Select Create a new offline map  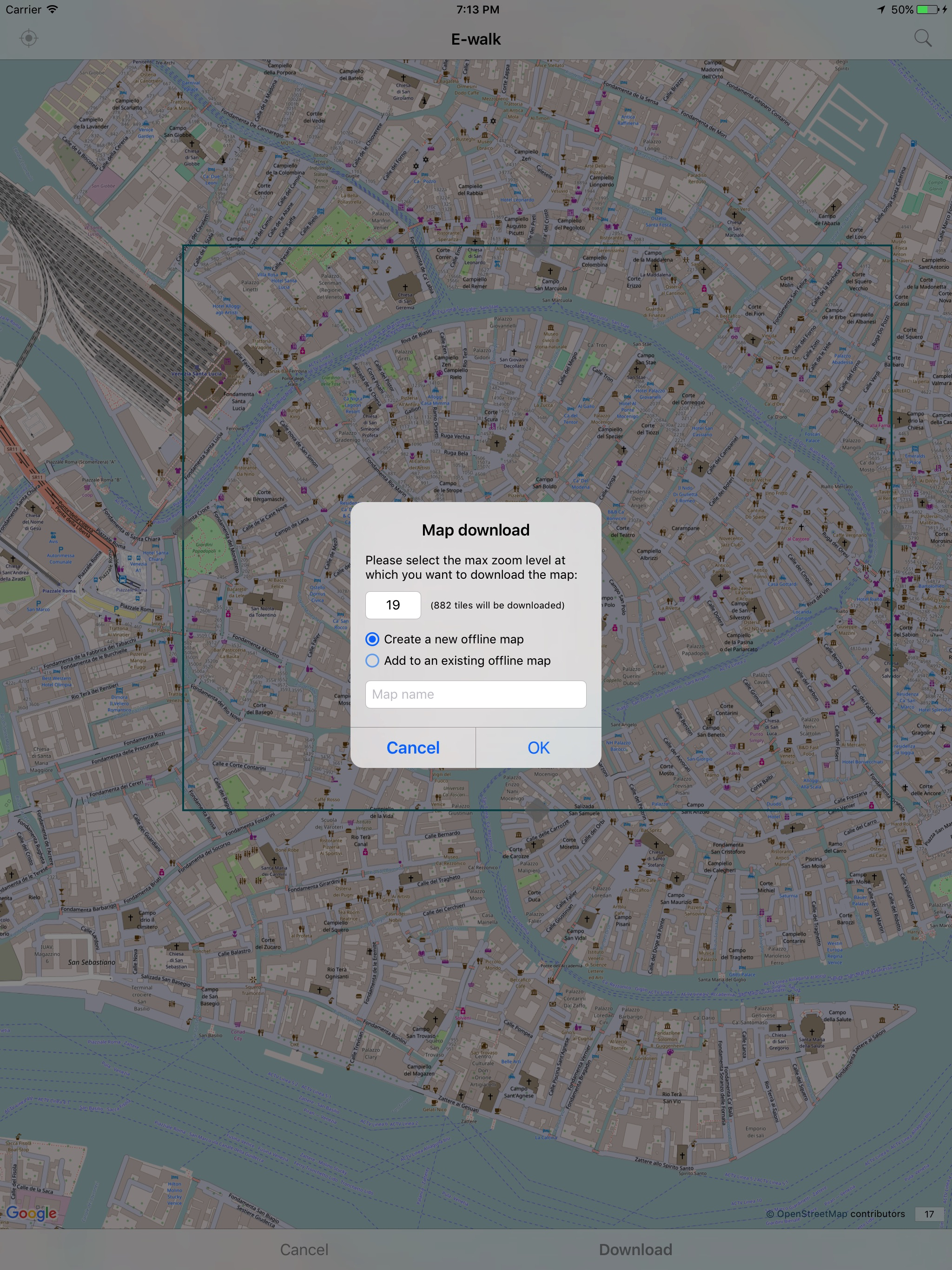click(x=444, y=639)
